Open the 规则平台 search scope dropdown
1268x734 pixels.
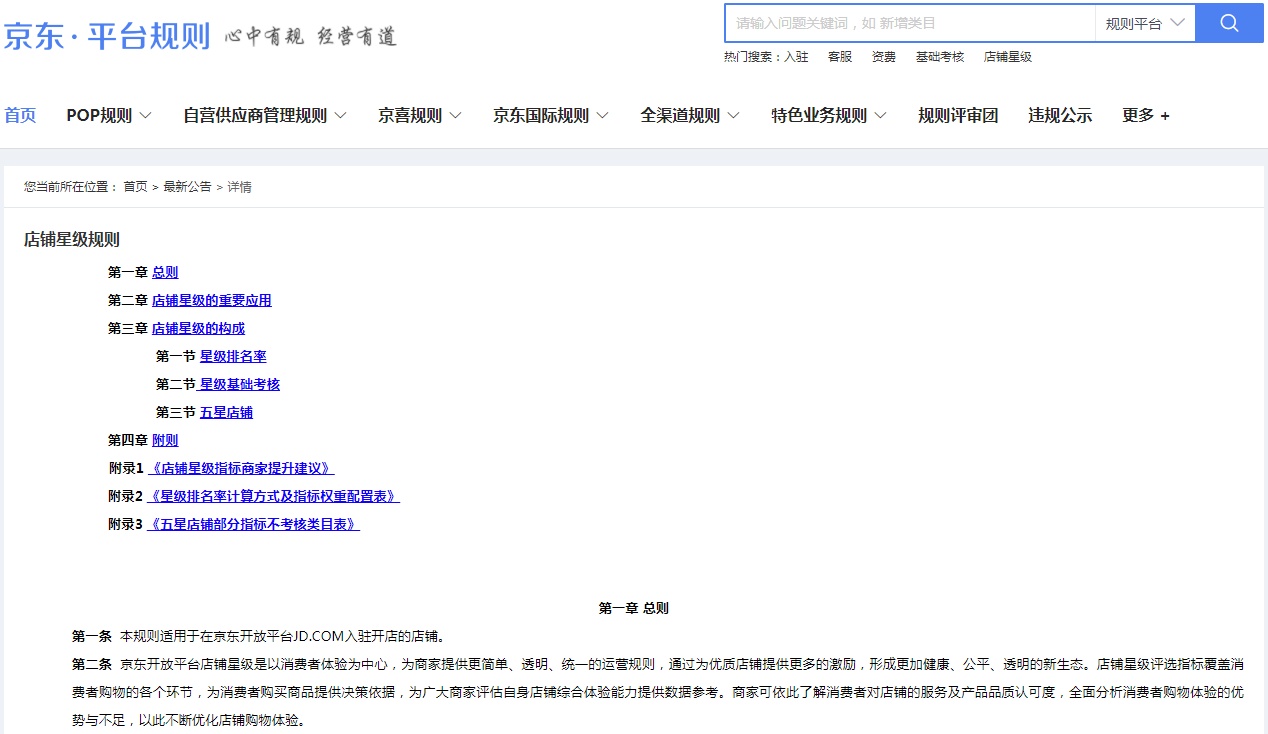coord(1145,23)
